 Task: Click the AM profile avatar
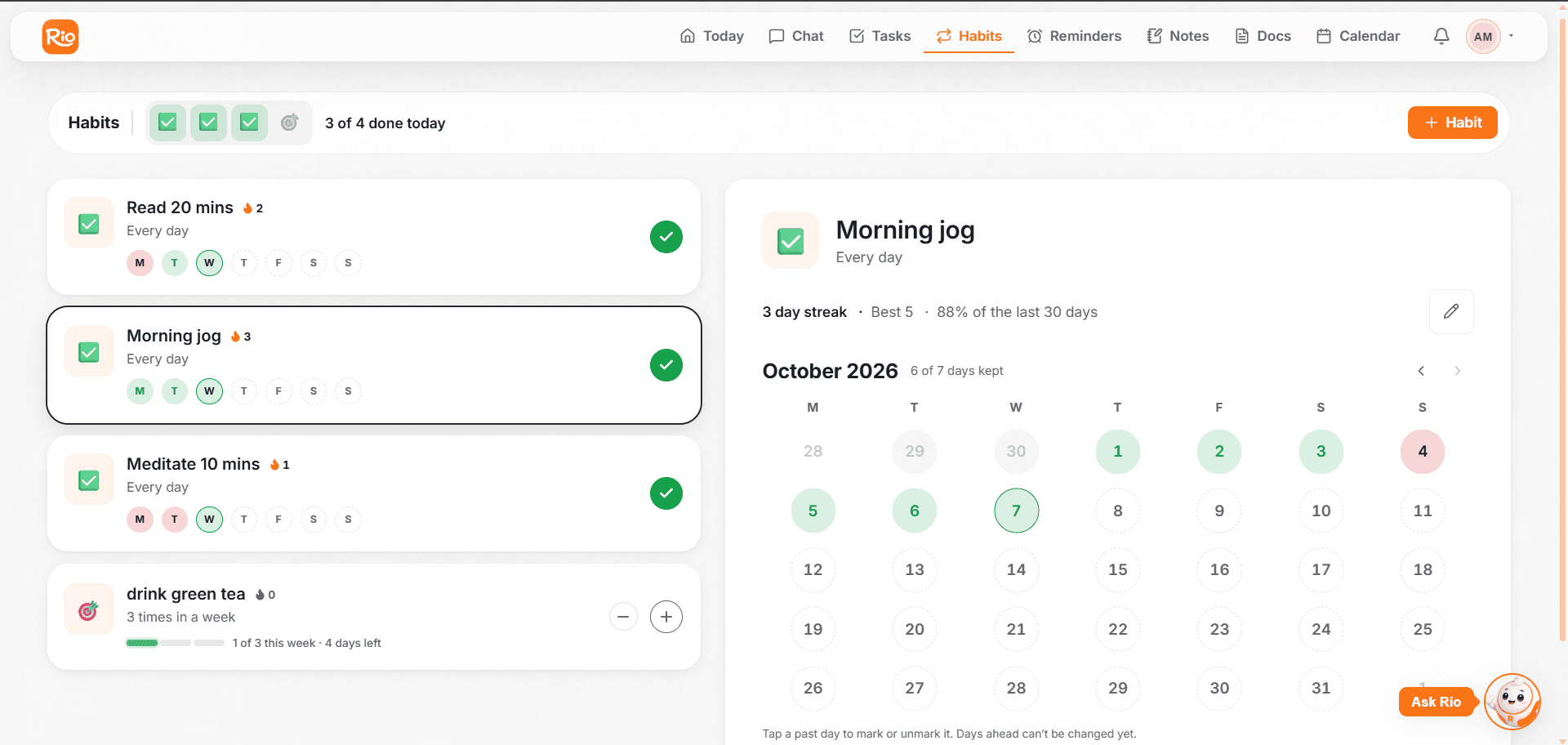1483,37
